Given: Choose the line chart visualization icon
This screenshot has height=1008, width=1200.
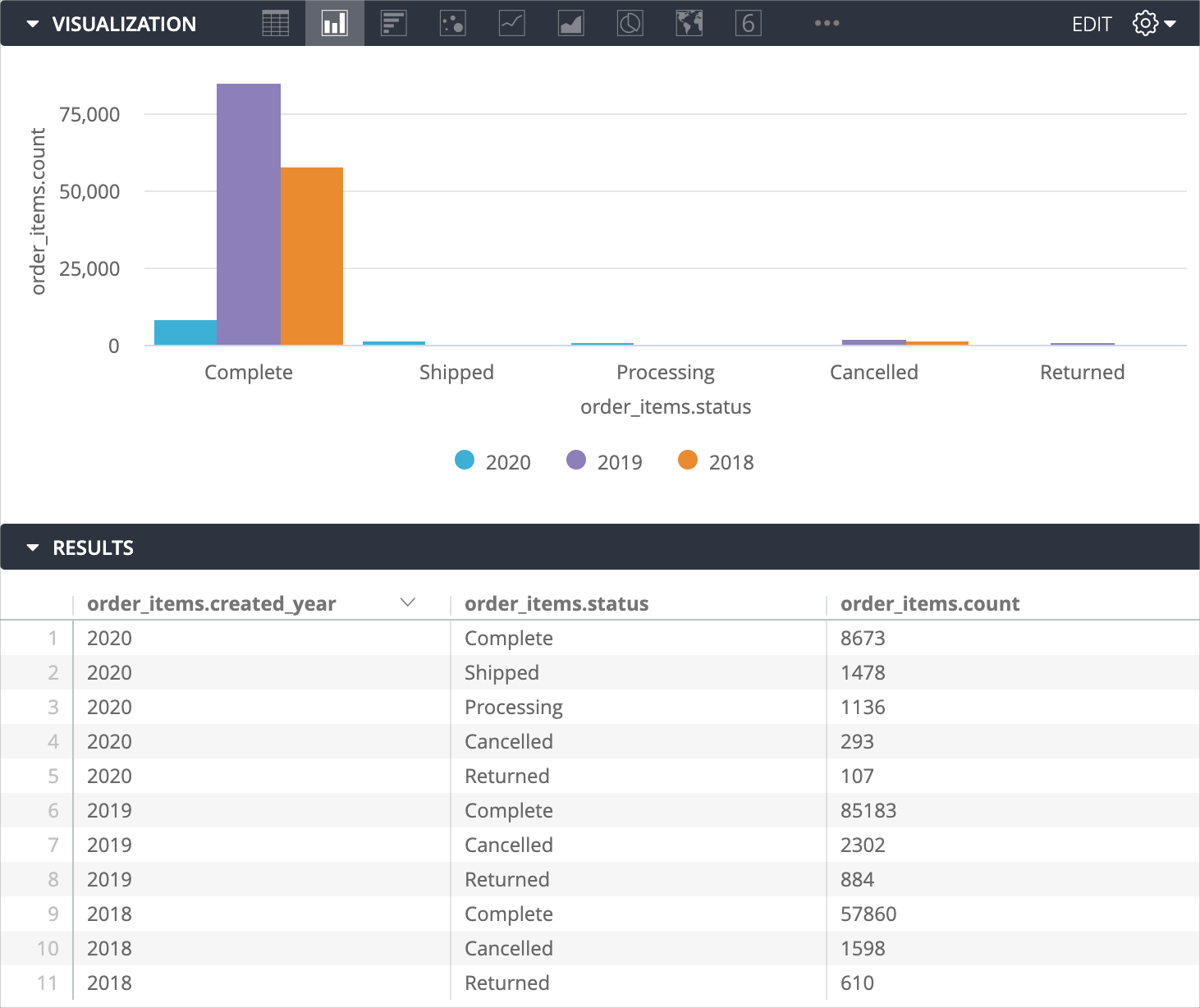Looking at the screenshot, I should point(512,23).
